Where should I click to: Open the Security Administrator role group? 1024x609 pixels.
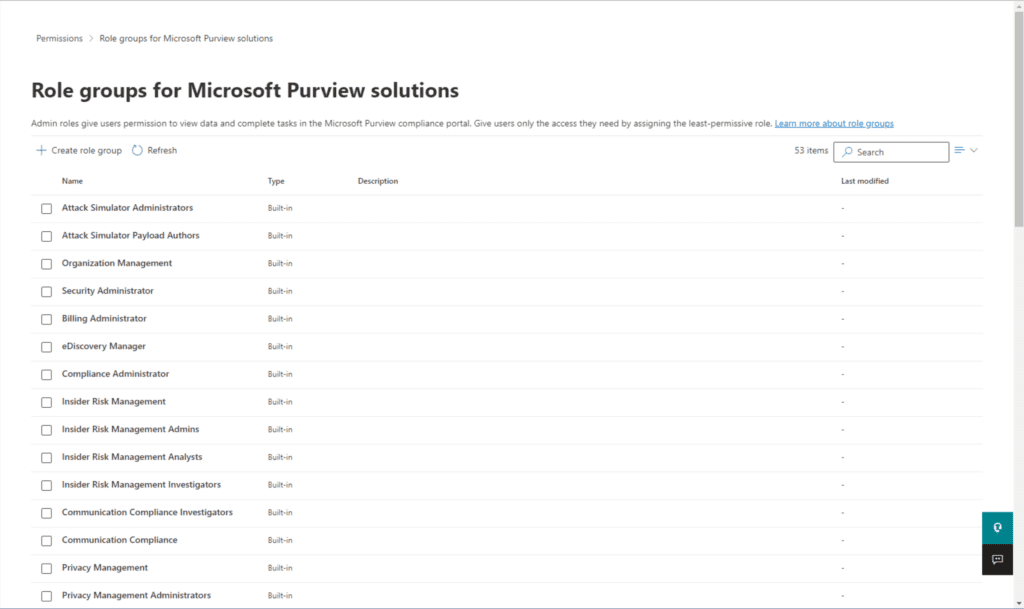(x=108, y=290)
